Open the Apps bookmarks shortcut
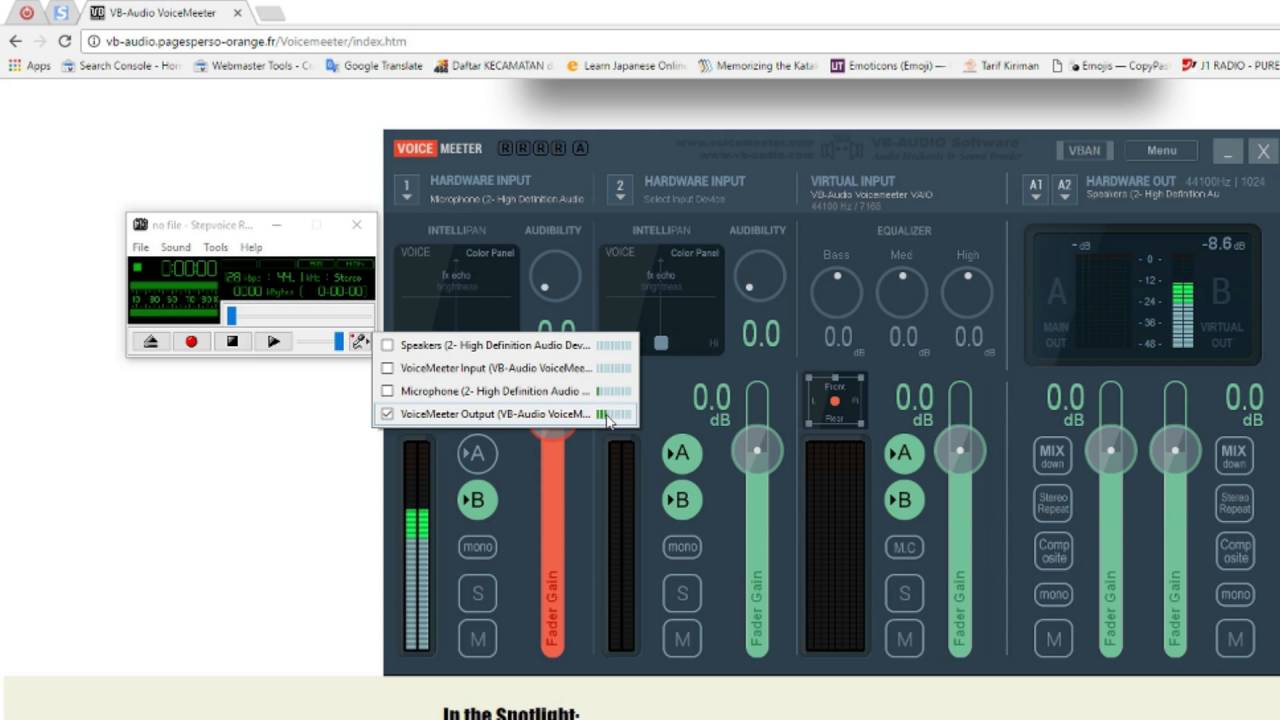The height and width of the screenshot is (720, 1280). (x=29, y=66)
